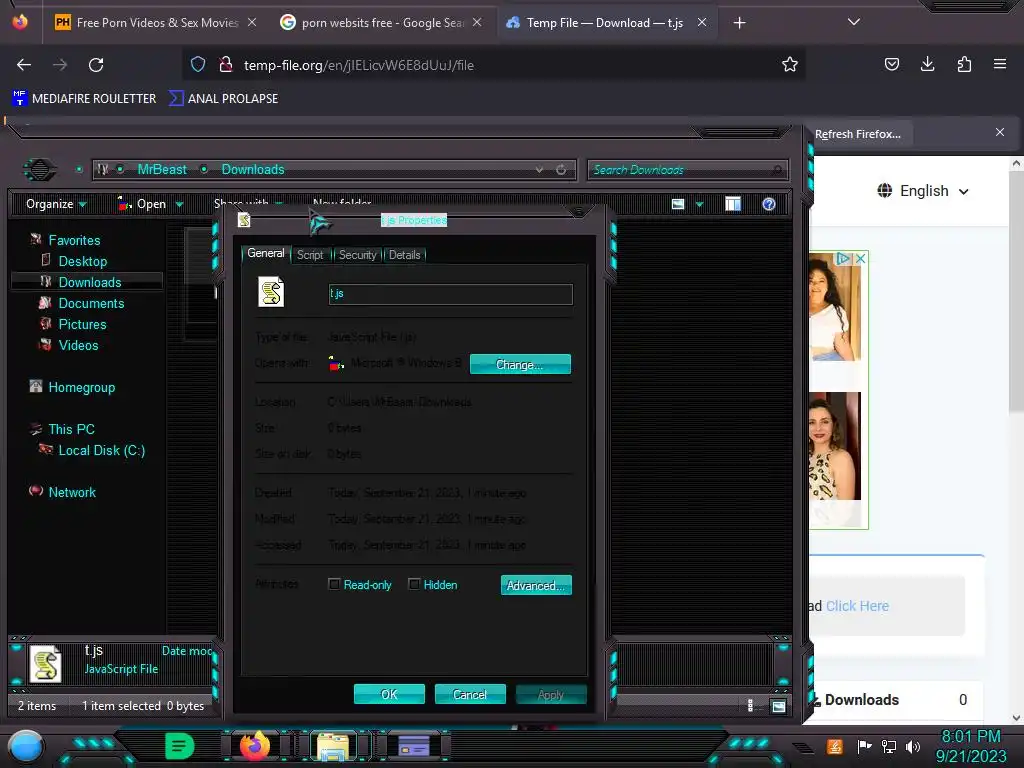Switch to the Google Search tab

(x=381, y=23)
